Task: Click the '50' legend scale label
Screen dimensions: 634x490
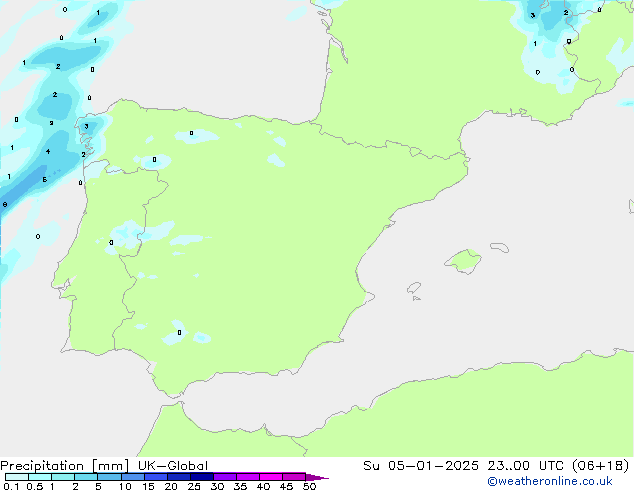Action: tap(309, 486)
